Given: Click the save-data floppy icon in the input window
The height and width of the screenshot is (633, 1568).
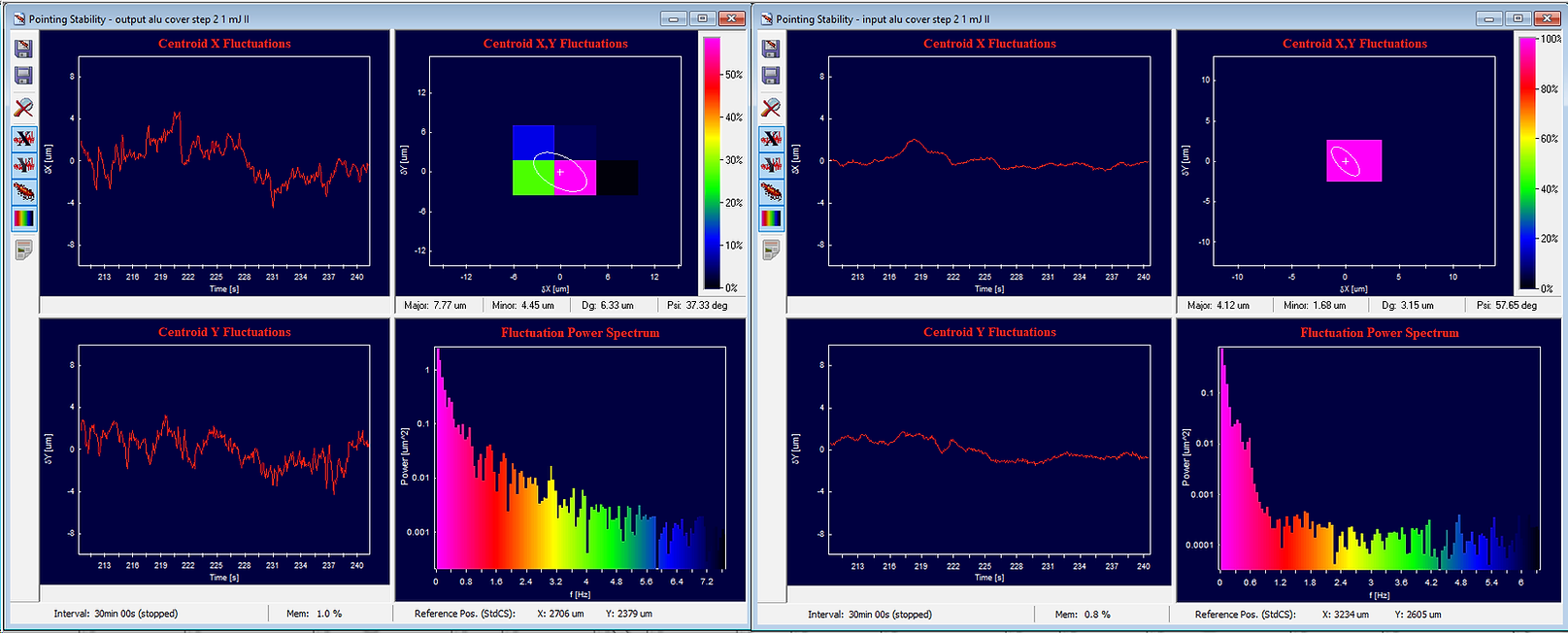Looking at the screenshot, I should point(771,49).
